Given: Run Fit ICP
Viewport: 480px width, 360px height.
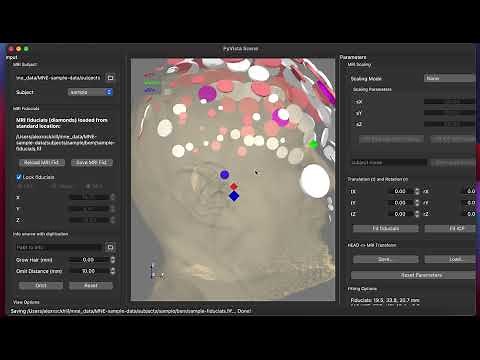Looking at the screenshot, I should 450,228.
